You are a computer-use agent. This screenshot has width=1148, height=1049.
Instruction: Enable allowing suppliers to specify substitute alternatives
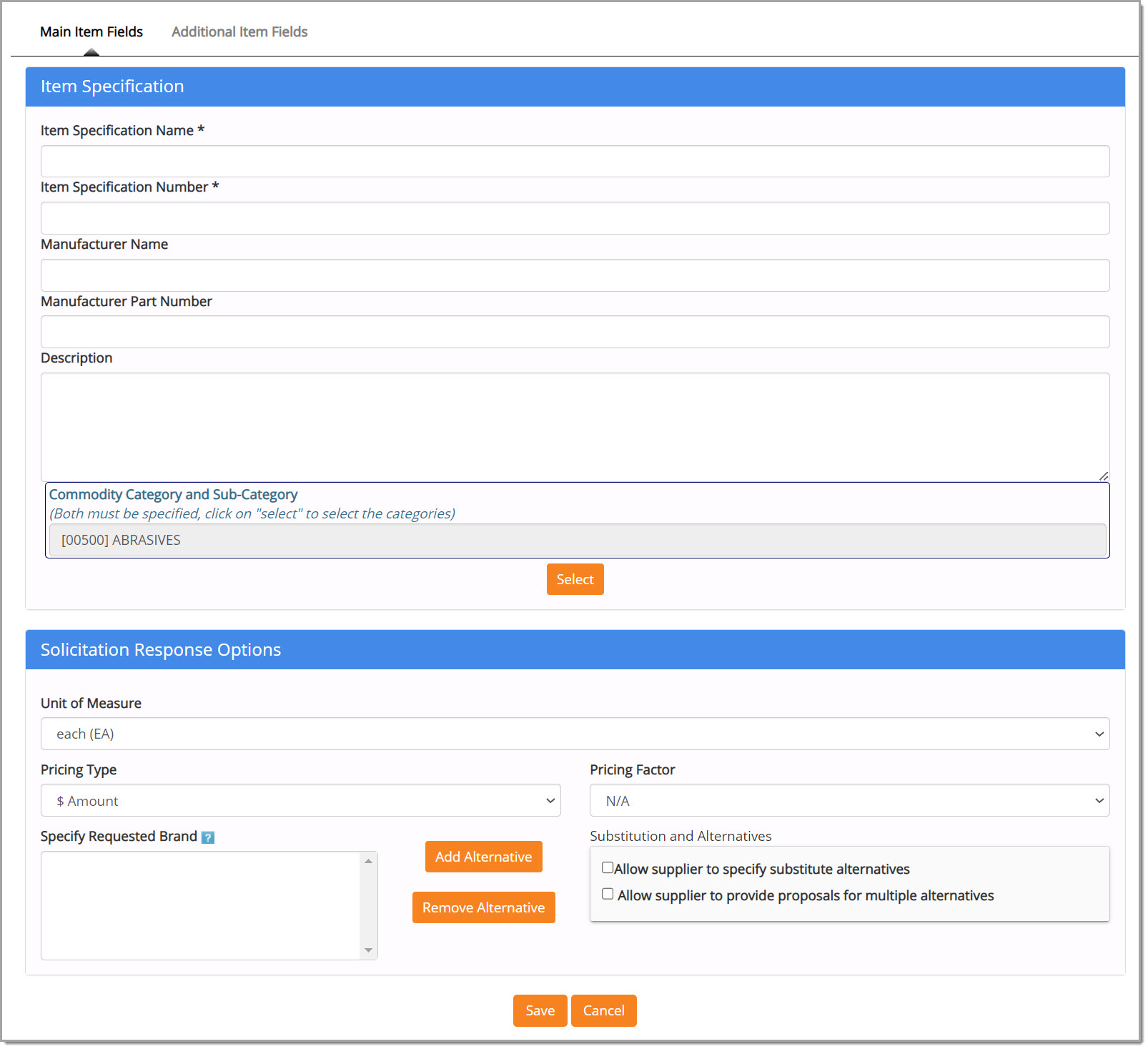click(608, 867)
